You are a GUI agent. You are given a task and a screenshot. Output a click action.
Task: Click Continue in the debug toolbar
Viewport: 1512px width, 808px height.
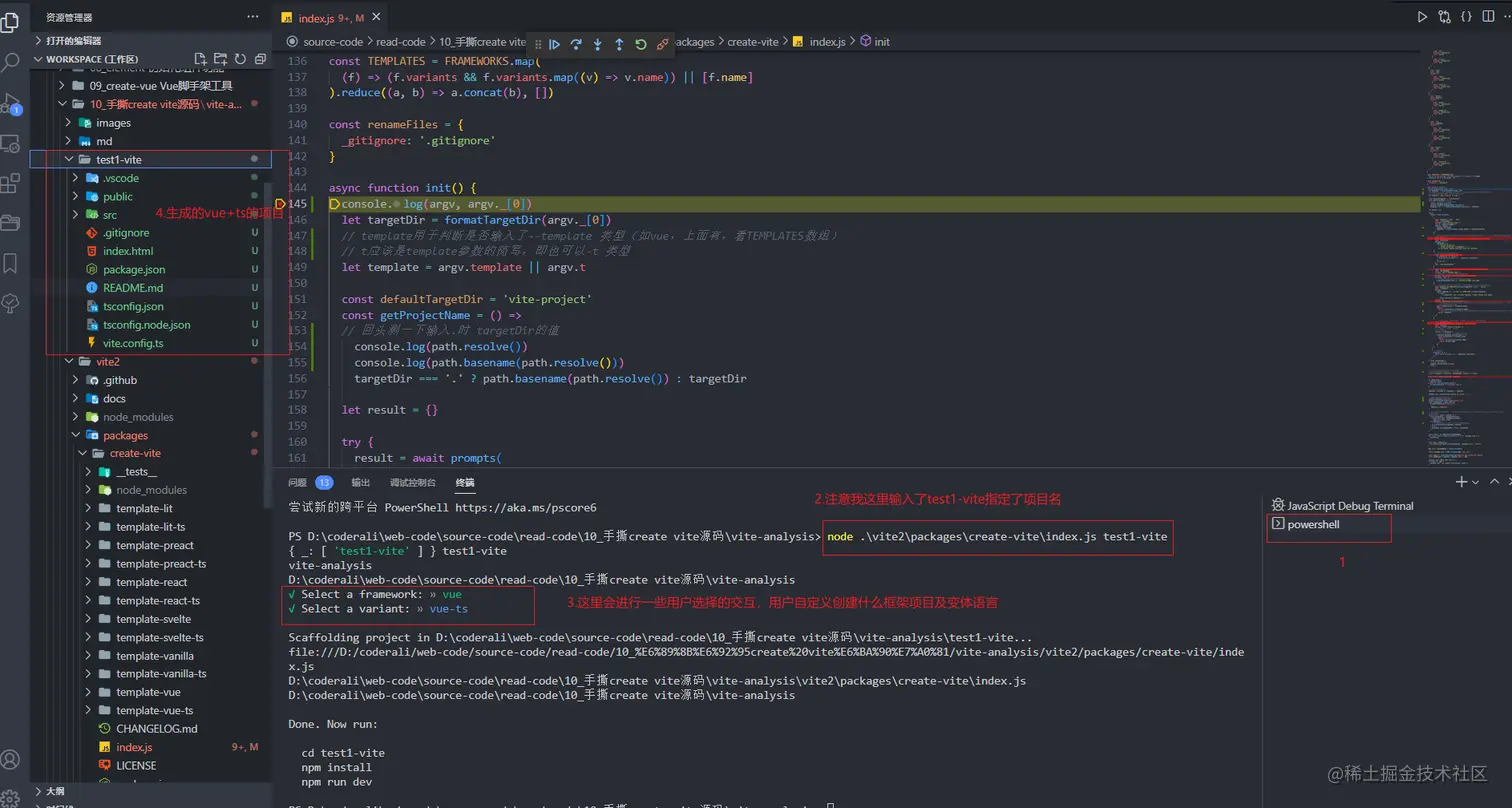(x=554, y=44)
